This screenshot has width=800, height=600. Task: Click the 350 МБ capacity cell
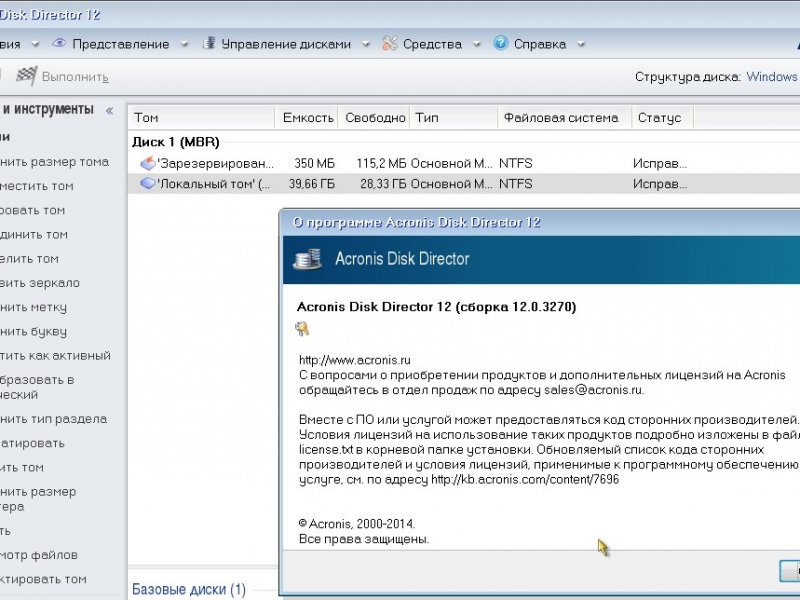click(x=314, y=164)
